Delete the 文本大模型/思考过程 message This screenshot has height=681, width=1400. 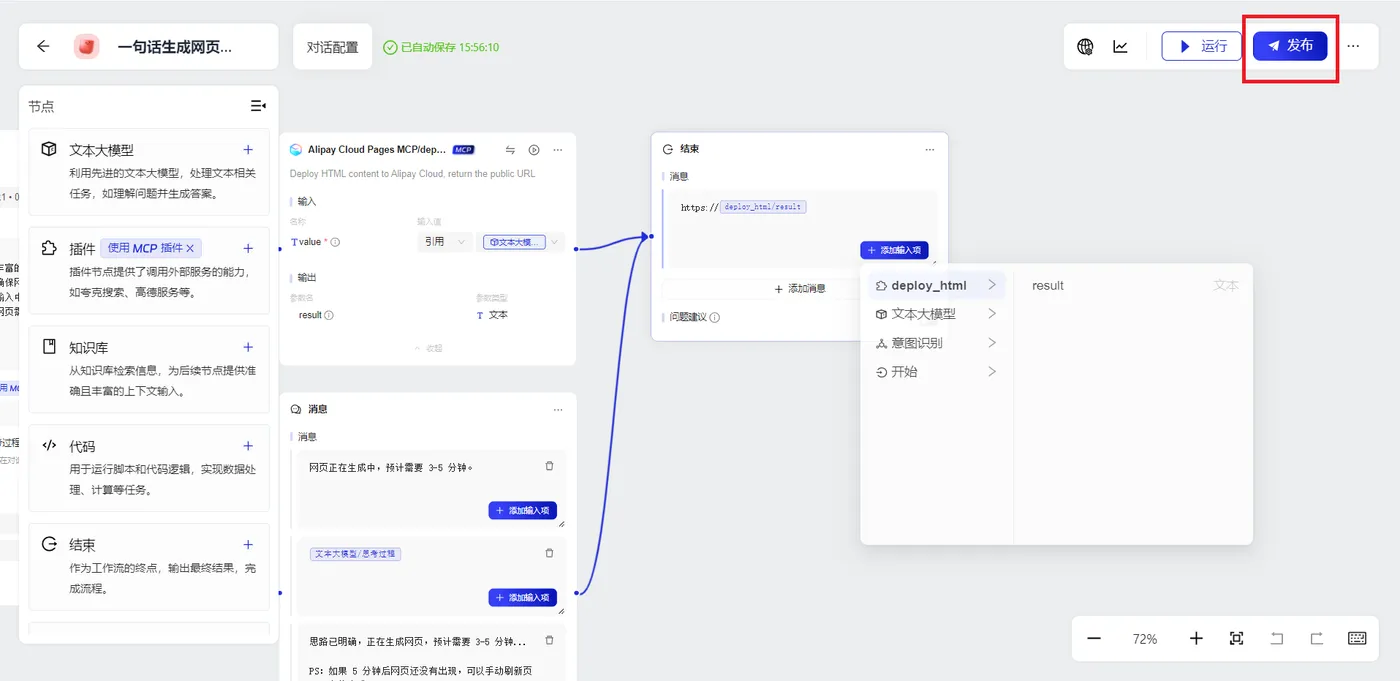(549, 553)
